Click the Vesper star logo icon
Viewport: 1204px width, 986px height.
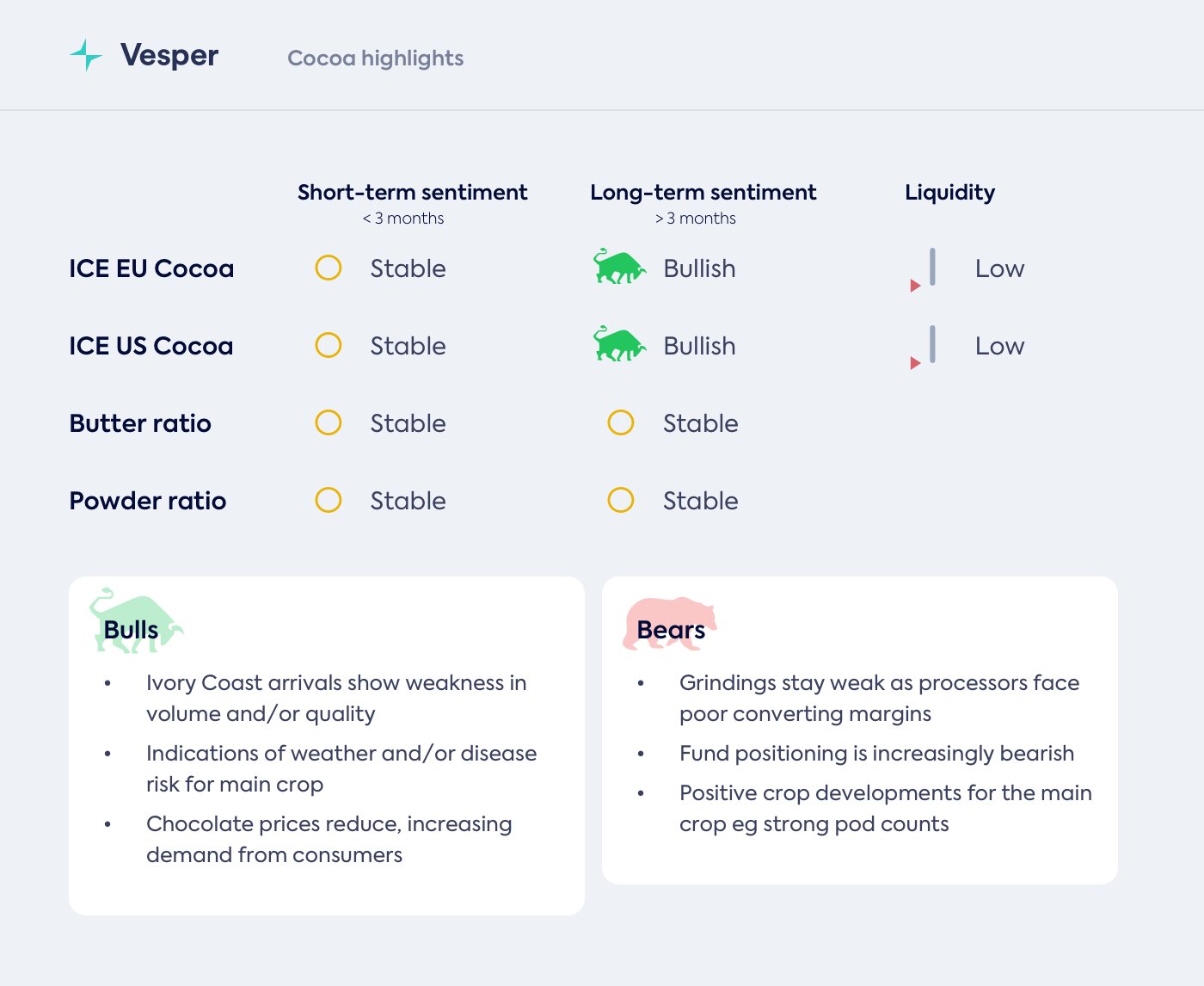tap(85, 55)
